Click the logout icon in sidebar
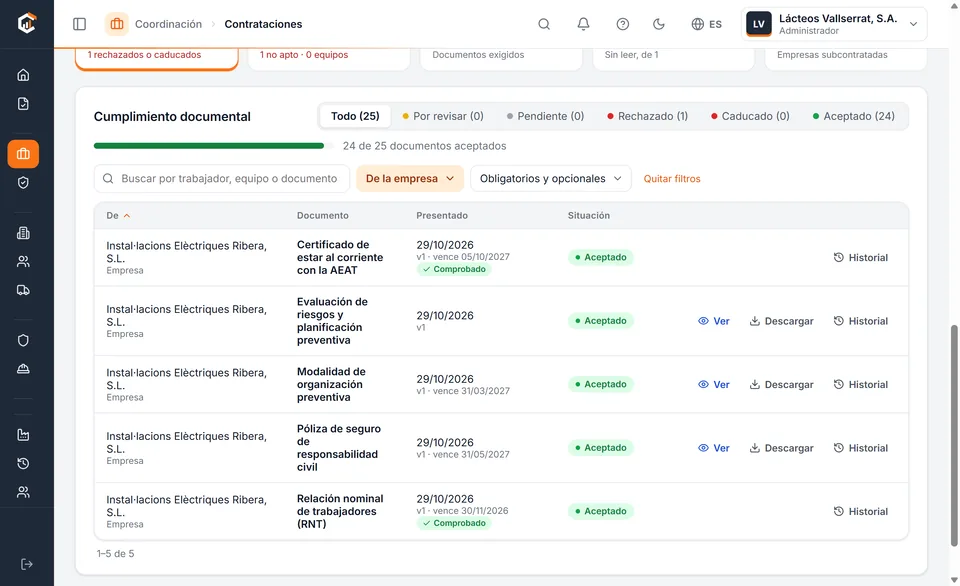The image size is (960, 586). coord(26,565)
